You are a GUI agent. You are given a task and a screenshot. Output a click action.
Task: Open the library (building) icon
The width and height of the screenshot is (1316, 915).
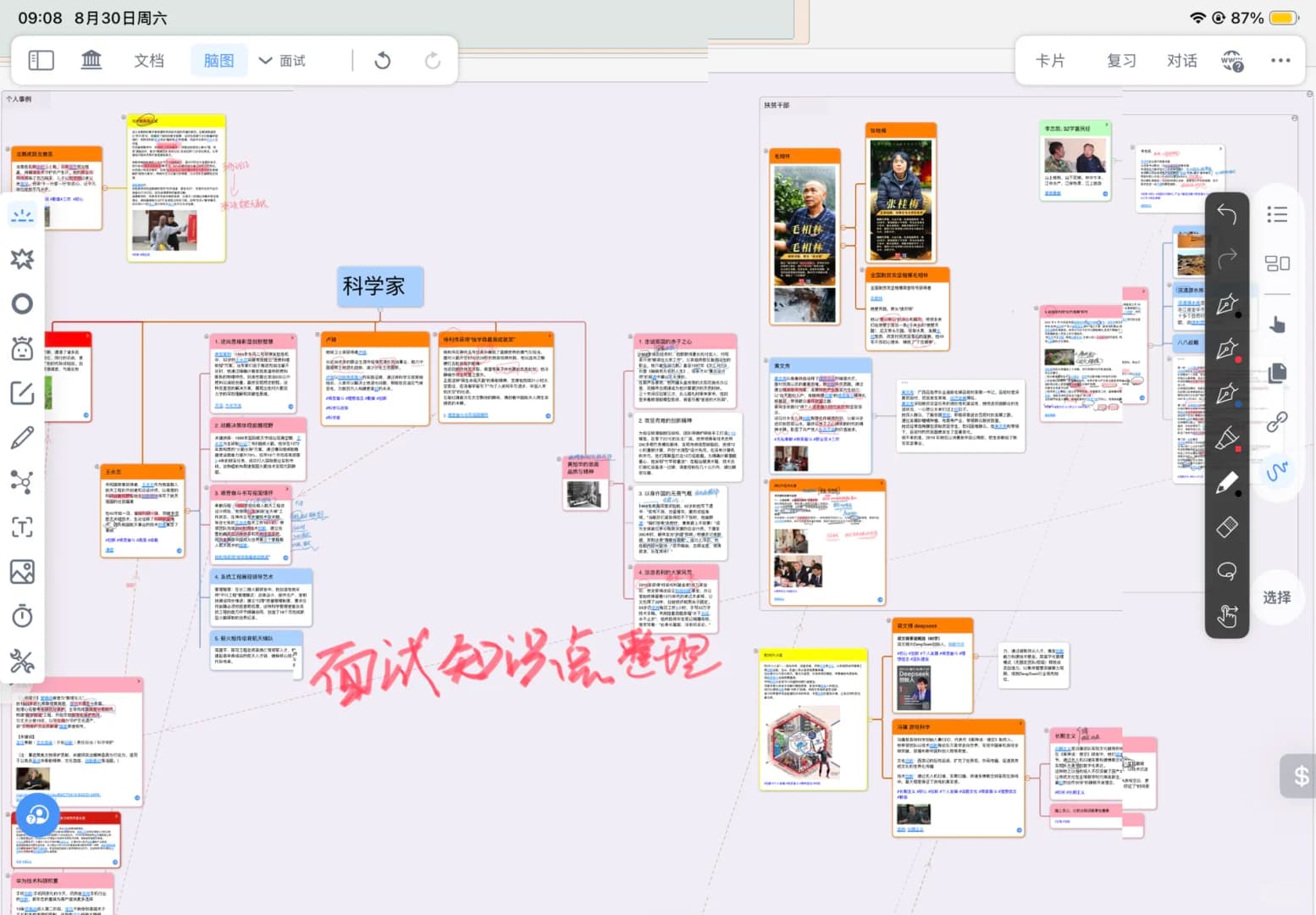91,60
